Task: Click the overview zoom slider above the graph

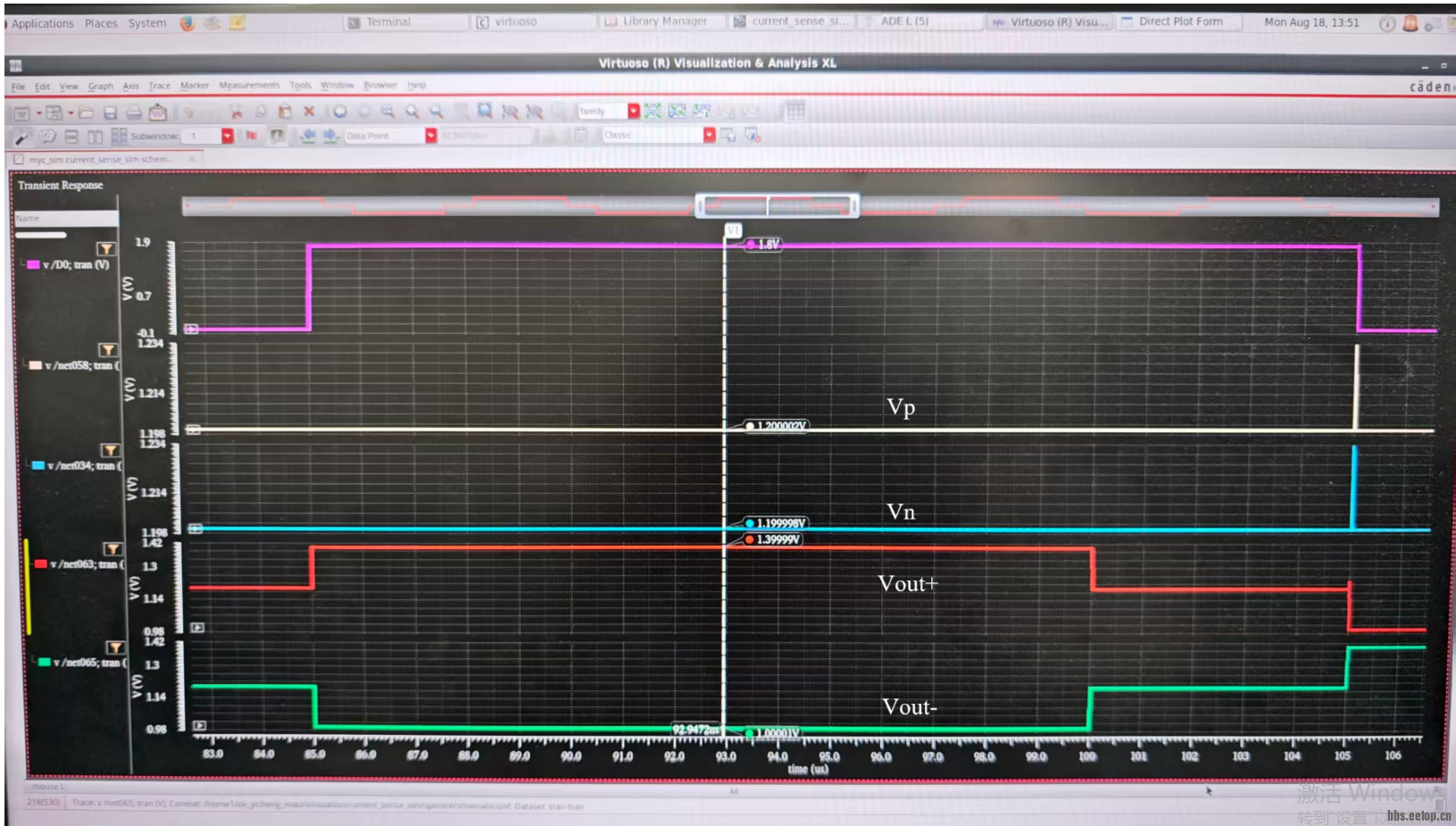Action: 777,206
